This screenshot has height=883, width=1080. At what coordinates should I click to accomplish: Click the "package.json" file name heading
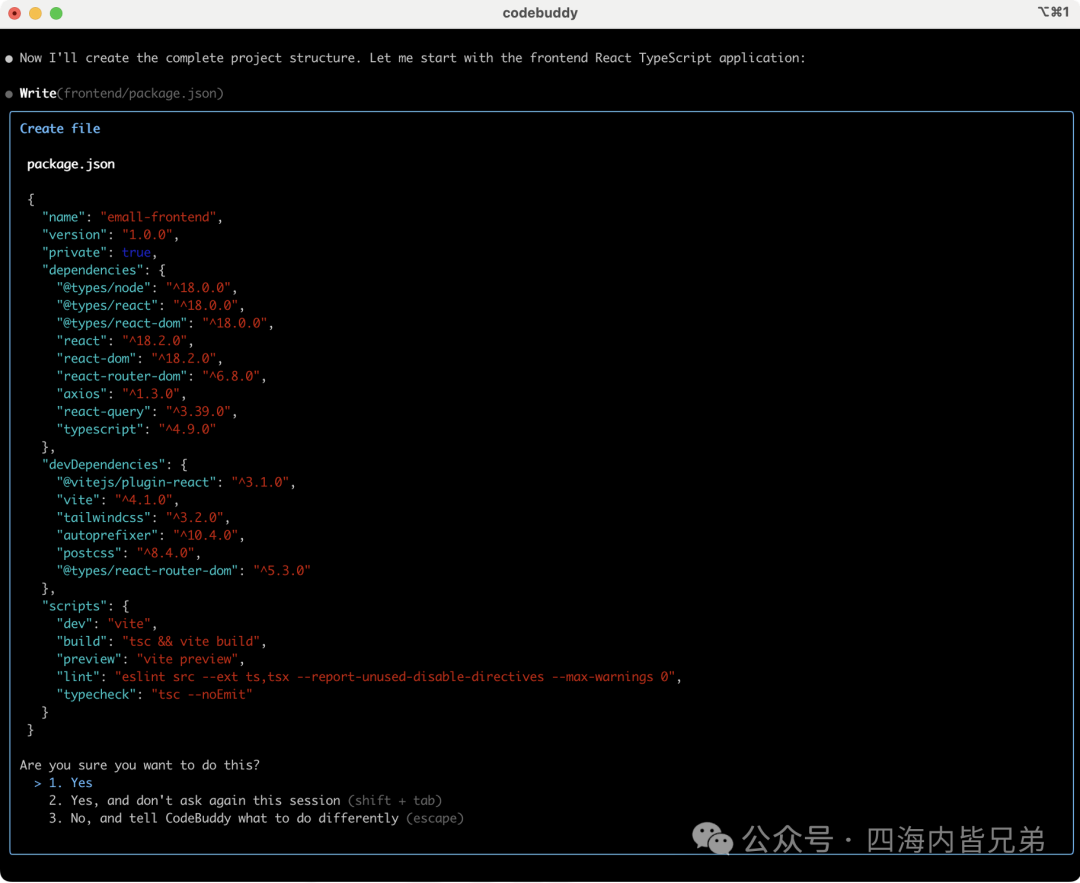coord(71,165)
